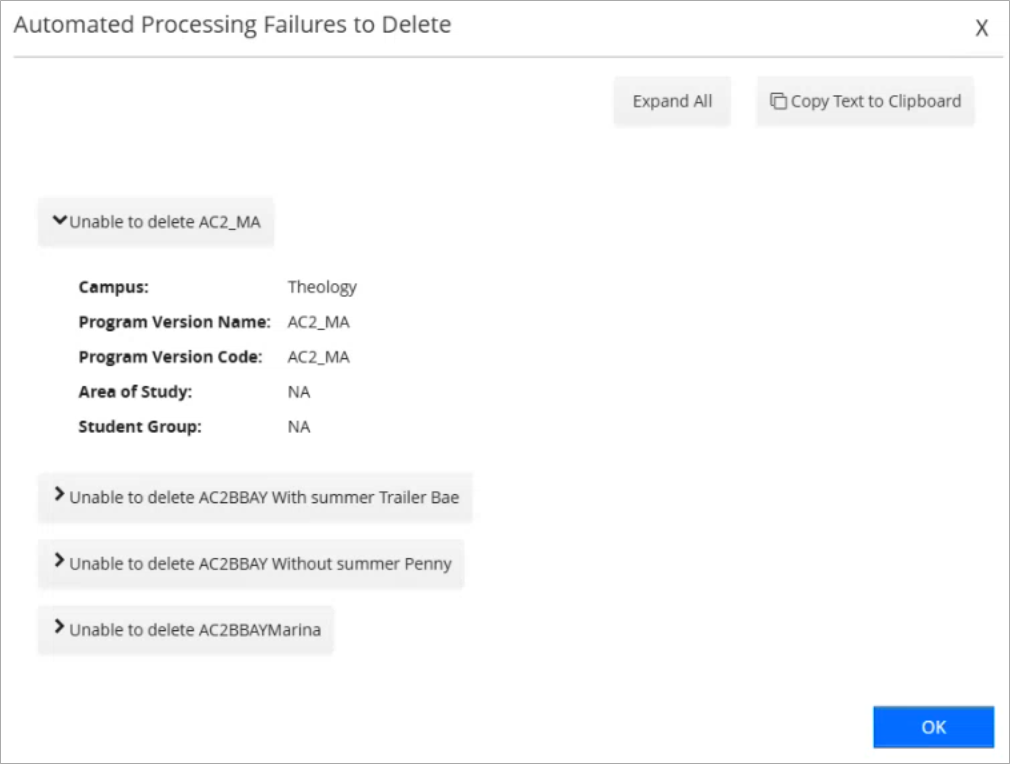Select the AC2_MA program version code value
Image resolution: width=1010 pixels, height=764 pixels.
318,356
